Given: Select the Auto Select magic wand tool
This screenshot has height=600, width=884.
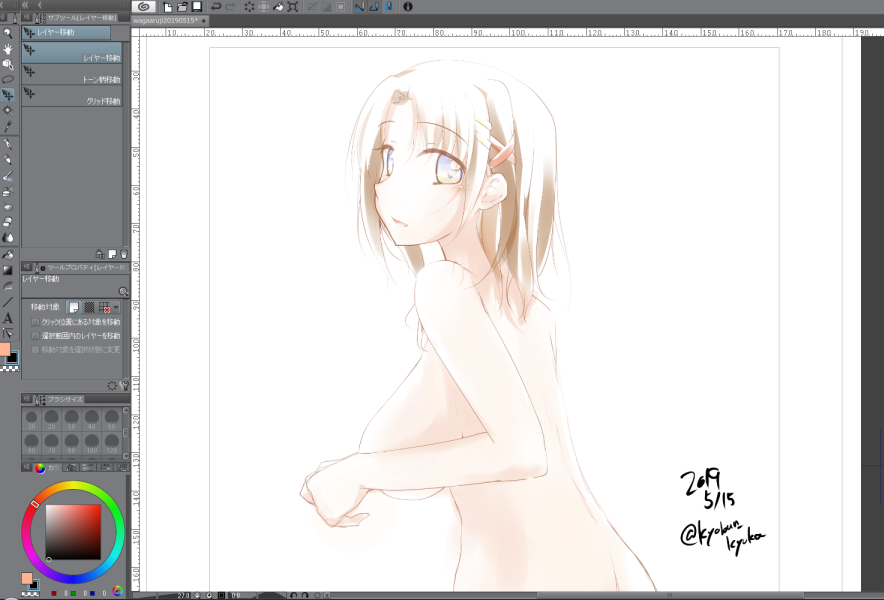Looking at the screenshot, I should 8,111.
